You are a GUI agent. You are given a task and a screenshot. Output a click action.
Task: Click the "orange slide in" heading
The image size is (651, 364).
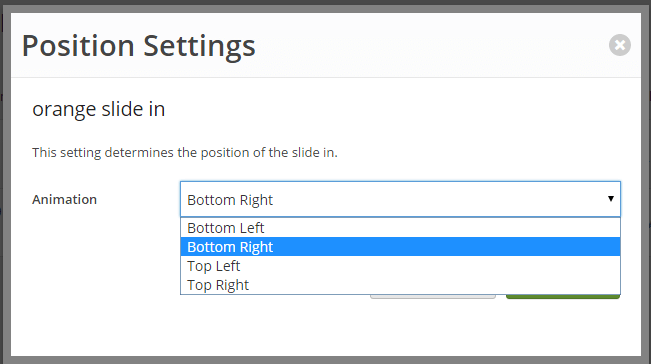[99, 109]
